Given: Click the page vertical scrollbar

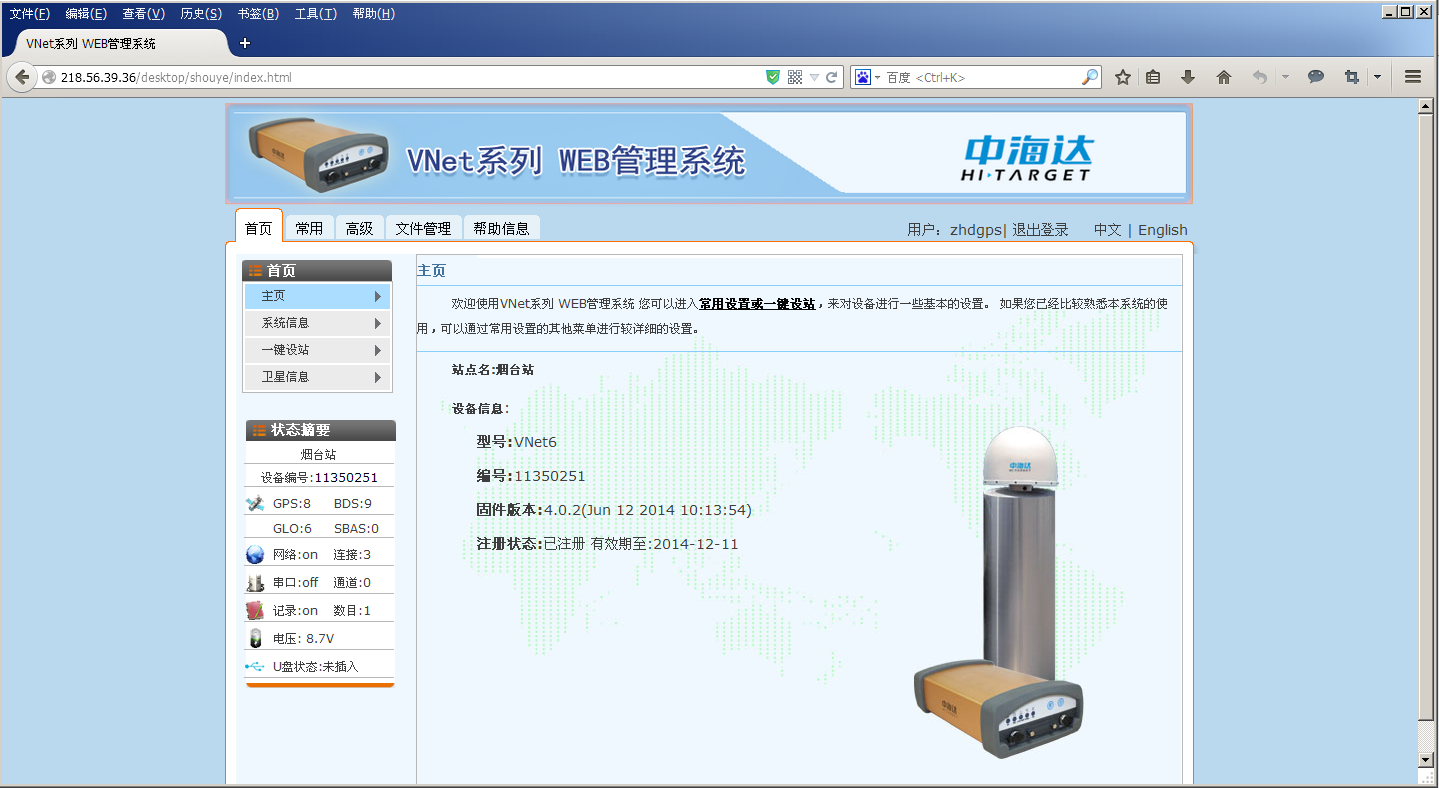Looking at the screenshot, I should (x=1426, y=418).
